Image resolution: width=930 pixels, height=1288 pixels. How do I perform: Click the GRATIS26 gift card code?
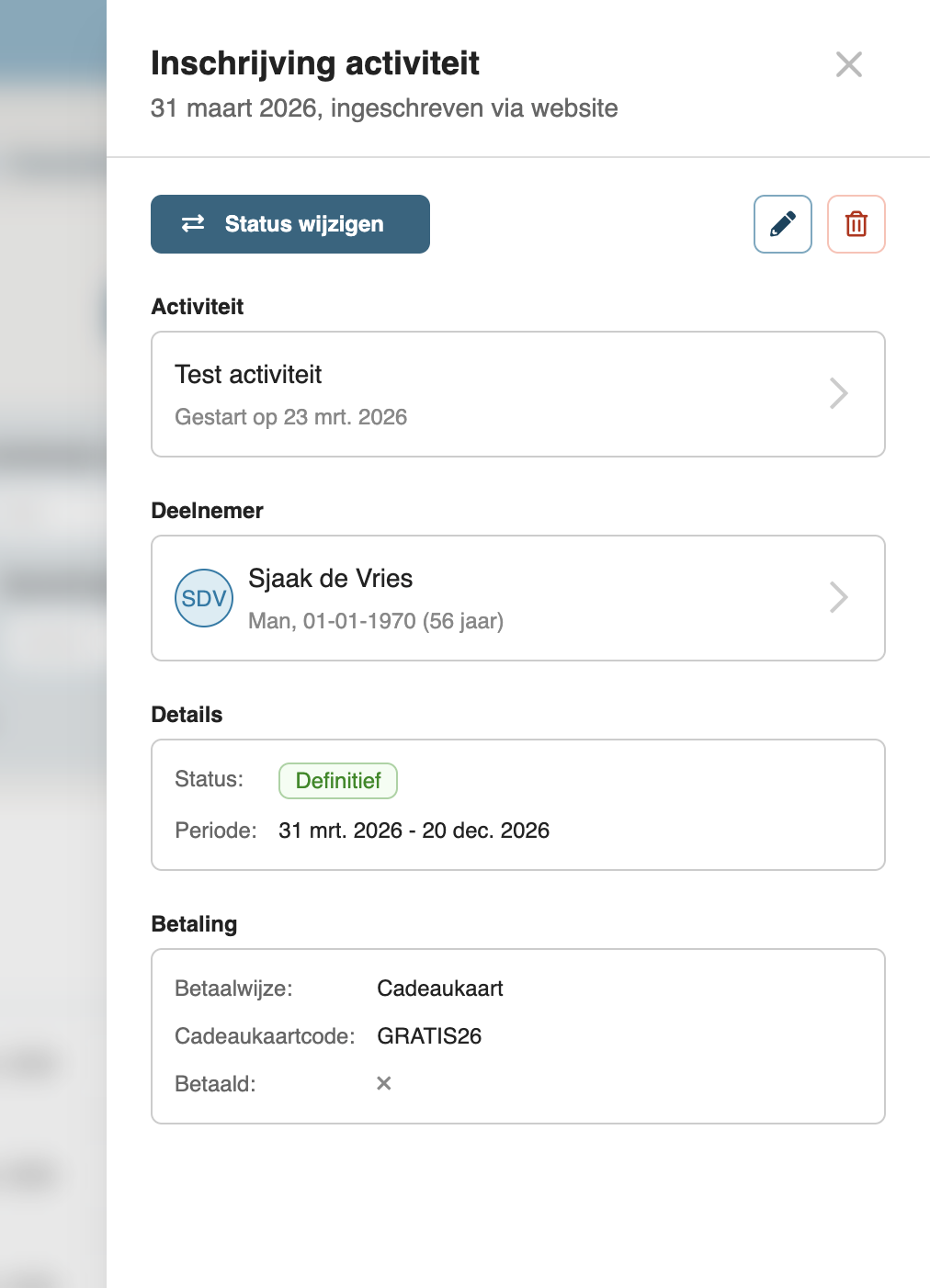[429, 1036]
